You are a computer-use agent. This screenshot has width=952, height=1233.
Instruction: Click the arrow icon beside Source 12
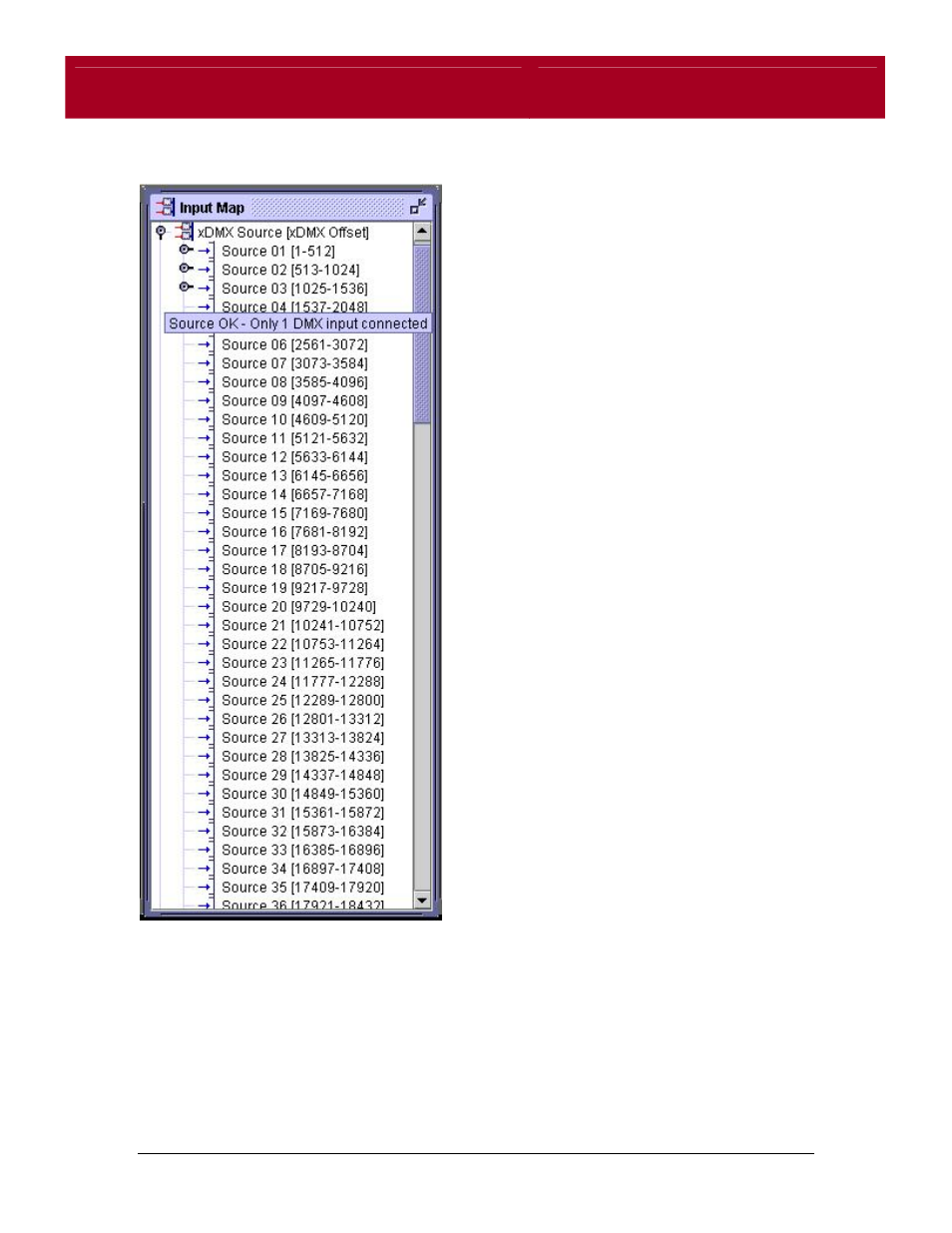206,457
